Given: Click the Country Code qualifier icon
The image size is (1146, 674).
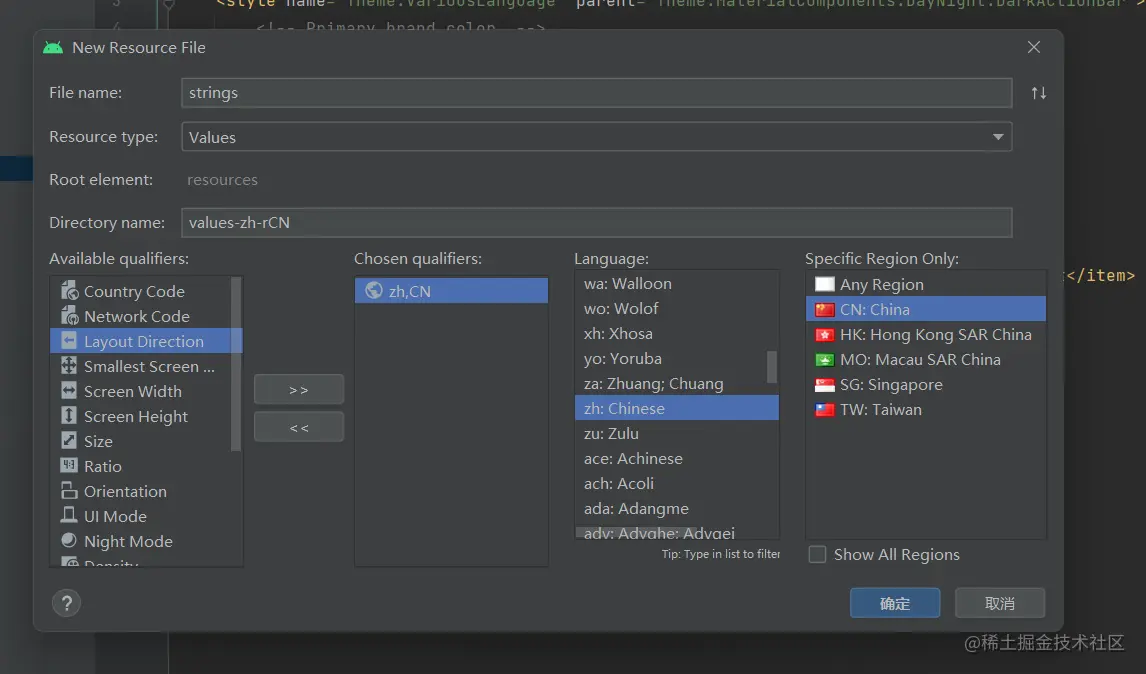Looking at the screenshot, I should pos(69,291).
